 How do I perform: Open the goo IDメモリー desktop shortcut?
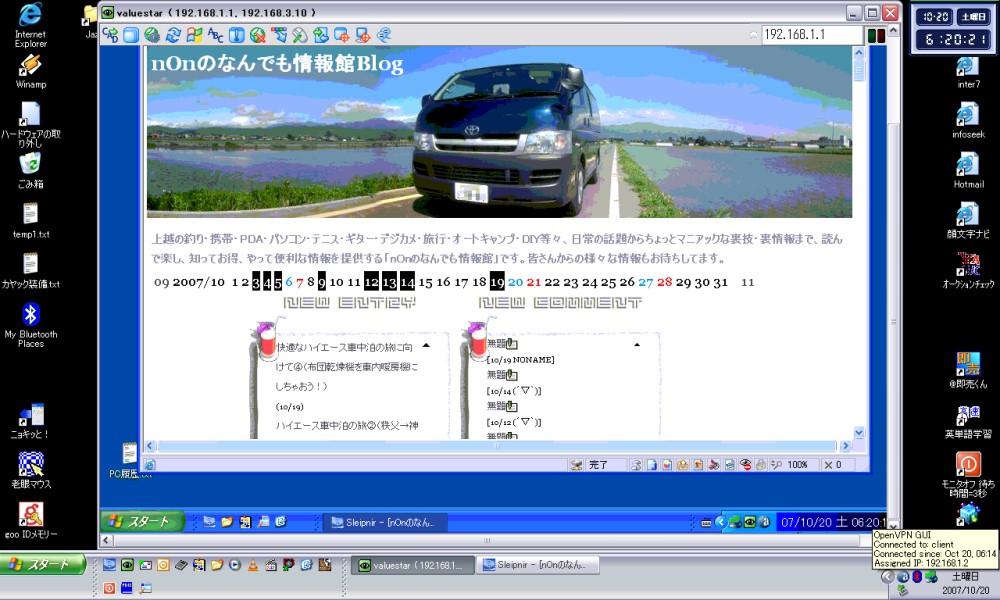coord(31,520)
